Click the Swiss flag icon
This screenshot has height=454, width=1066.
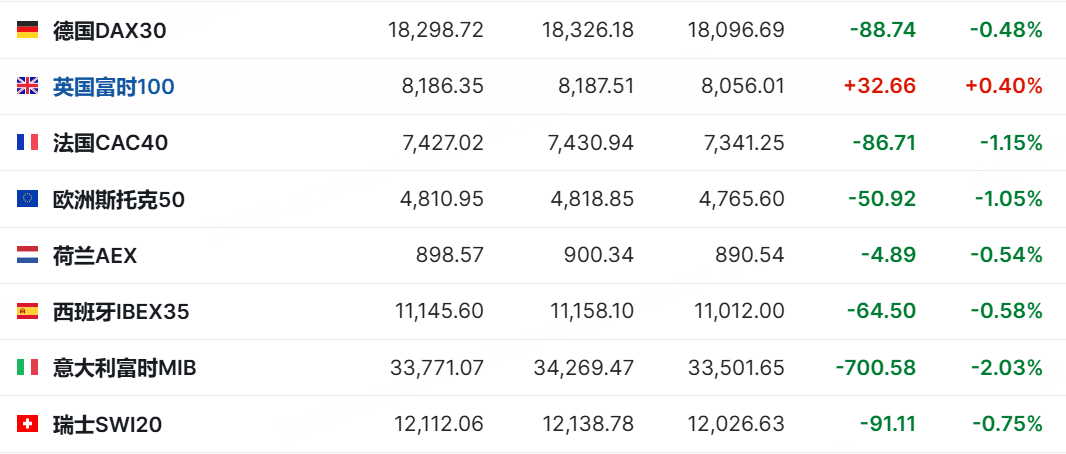click(x=27, y=424)
